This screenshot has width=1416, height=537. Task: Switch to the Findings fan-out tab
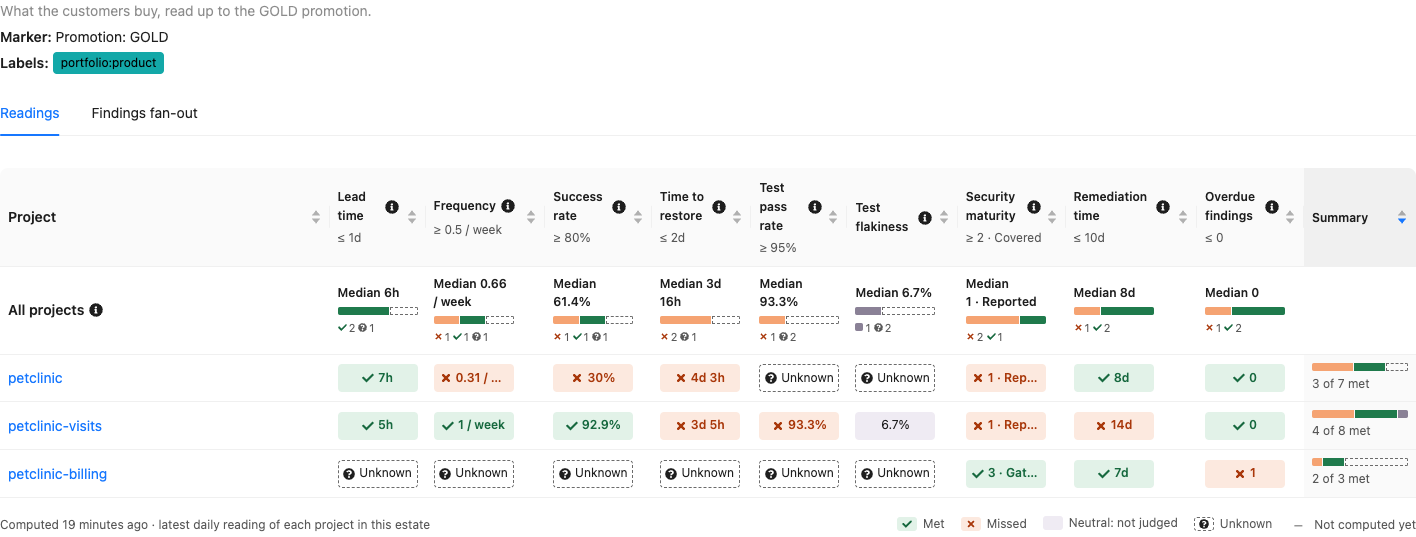click(144, 113)
